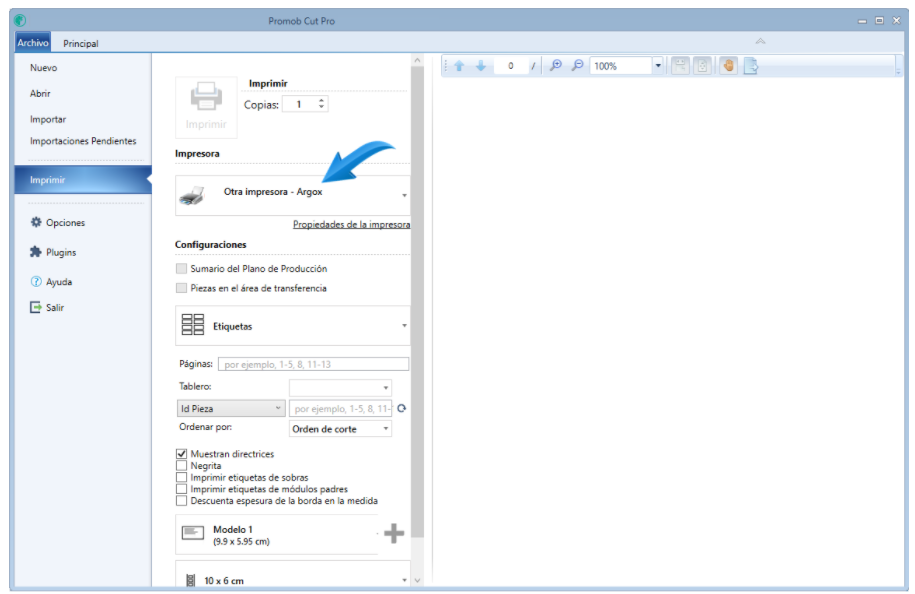The width and height of the screenshot is (915, 594).
Task: Check Piezas en el área de transferencia
Action: pos(181,288)
